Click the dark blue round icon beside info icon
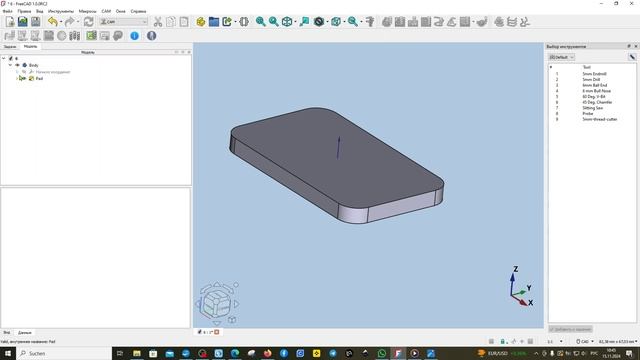Viewport: 640px width, 360px height. tap(151, 36)
